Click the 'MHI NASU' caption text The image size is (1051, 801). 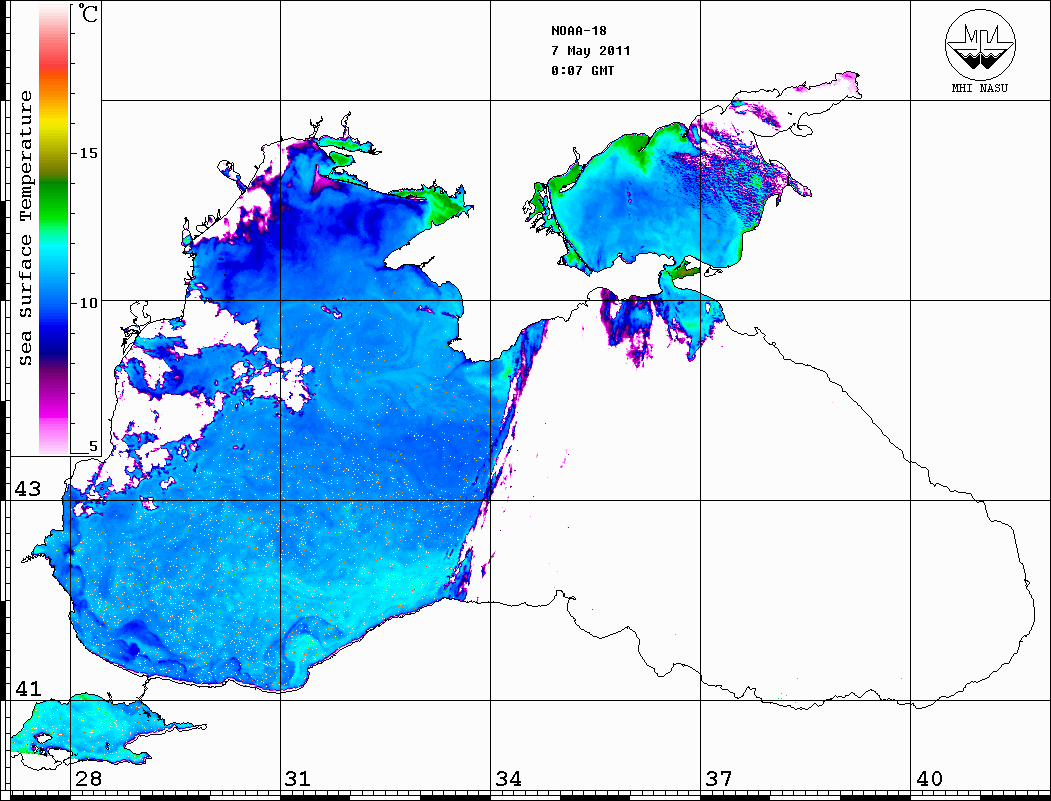(x=980, y=88)
